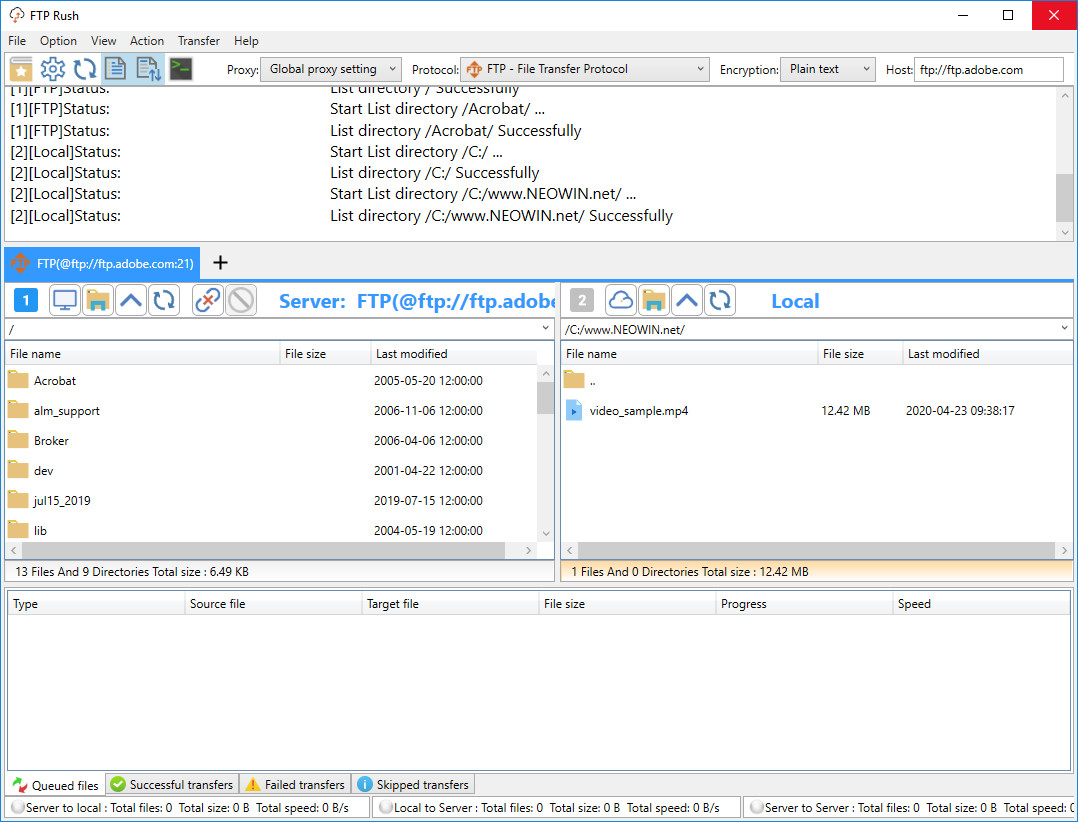This screenshot has width=1078, height=822.
Task: Open the Protocol dropdown list
Action: (x=586, y=69)
